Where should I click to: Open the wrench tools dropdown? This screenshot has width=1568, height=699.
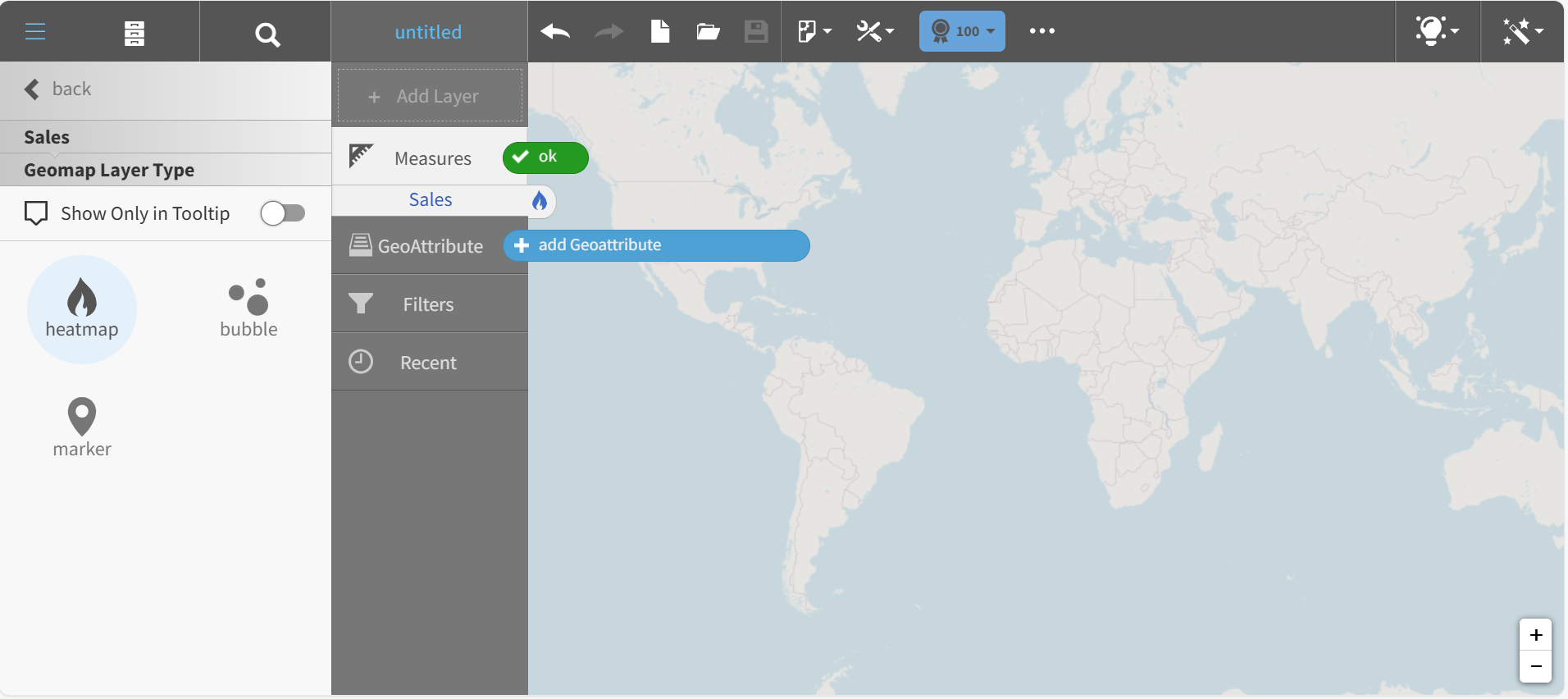(875, 32)
